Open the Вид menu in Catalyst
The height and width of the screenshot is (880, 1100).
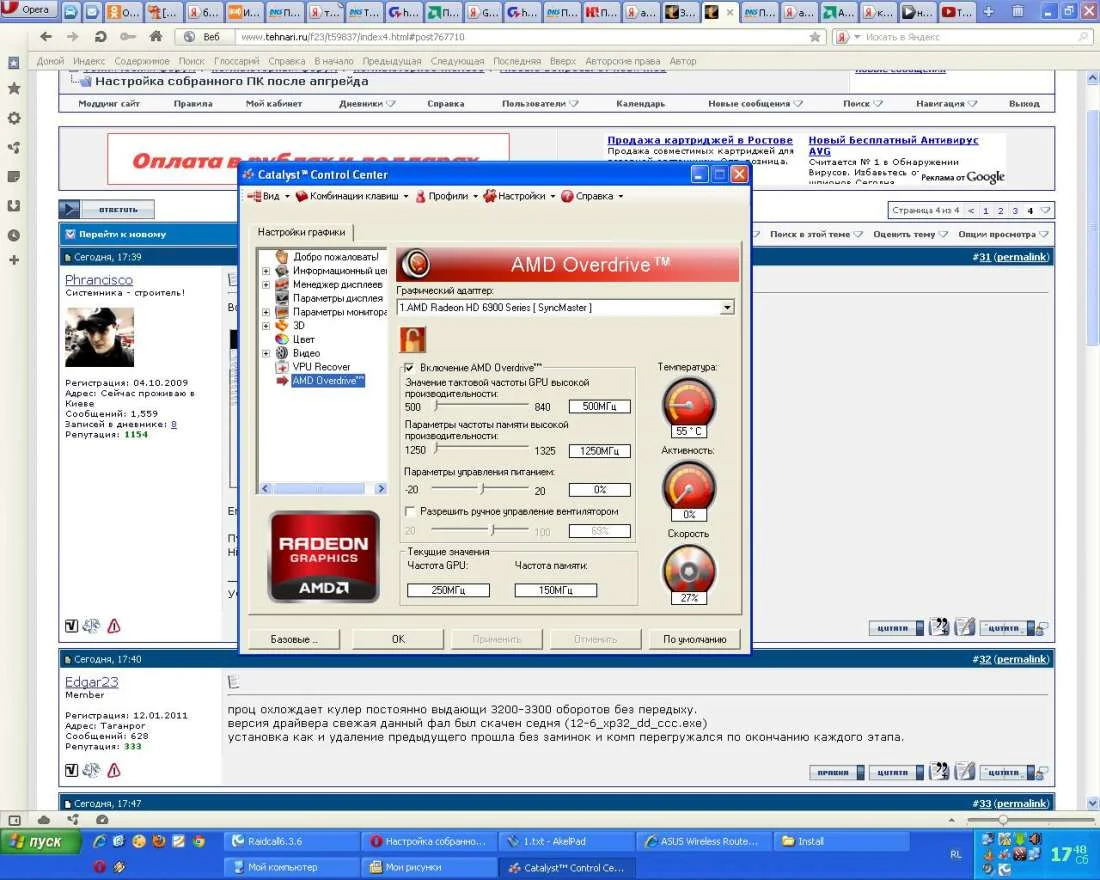pyautogui.click(x=268, y=196)
